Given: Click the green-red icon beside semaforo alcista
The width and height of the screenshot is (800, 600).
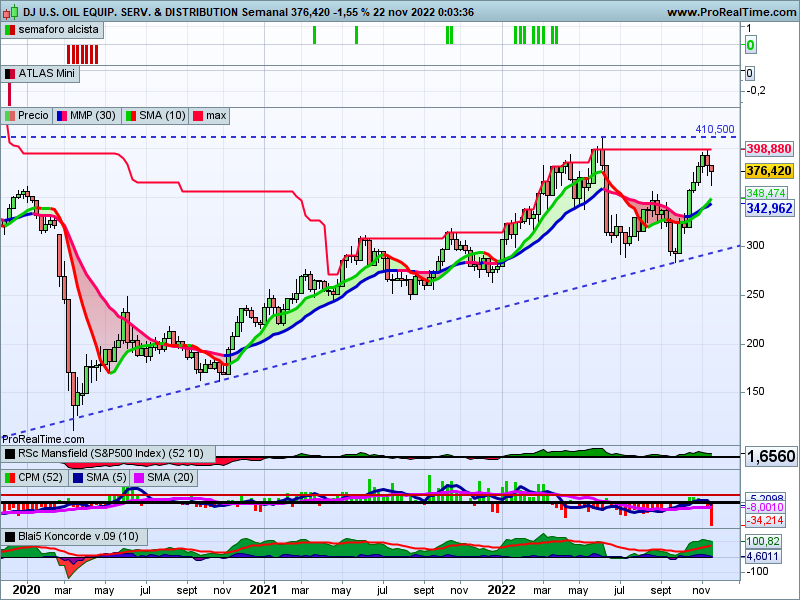Looking at the screenshot, I should point(10,30).
